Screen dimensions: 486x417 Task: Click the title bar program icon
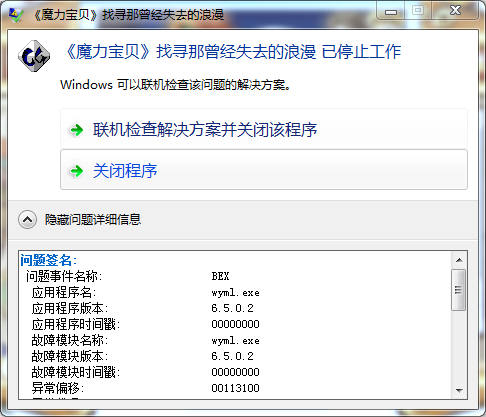pyautogui.click(x=16, y=15)
